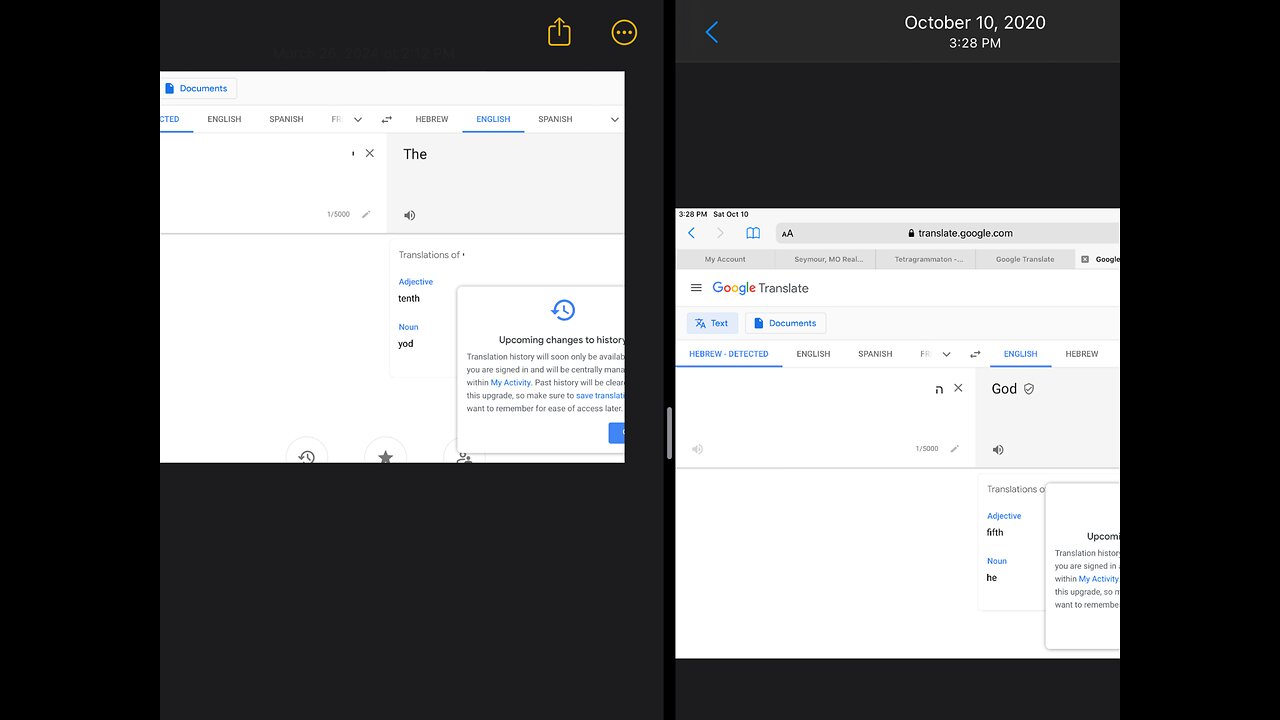
Task: Click the word 'yod' under Noun
Action: click(x=406, y=343)
